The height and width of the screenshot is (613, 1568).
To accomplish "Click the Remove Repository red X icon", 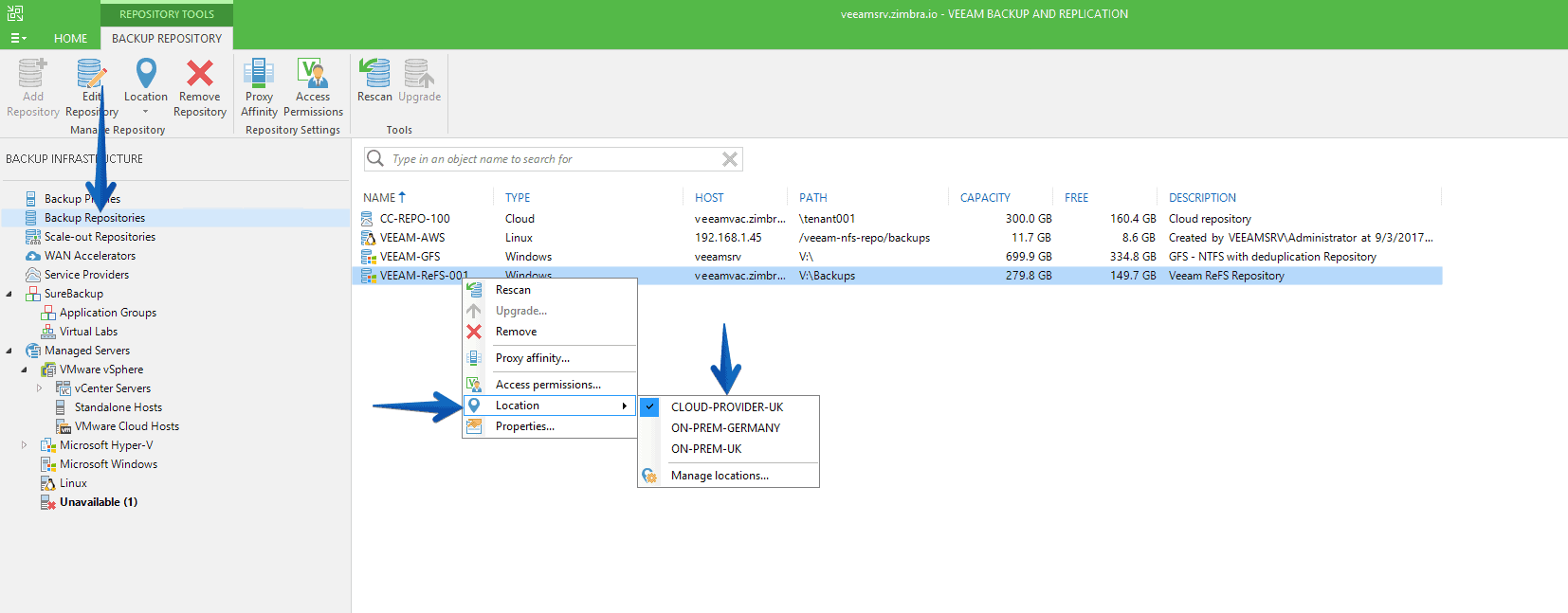I will click(x=199, y=73).
